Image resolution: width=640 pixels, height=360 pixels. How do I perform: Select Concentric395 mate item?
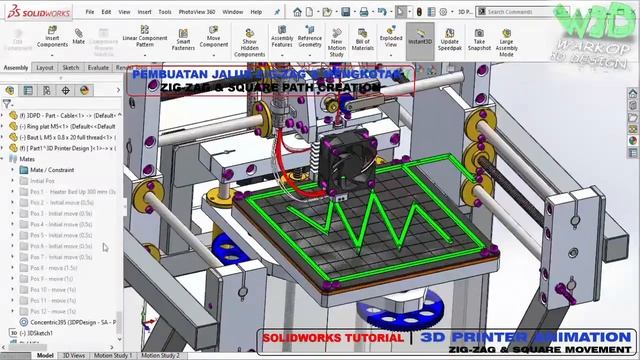(x=68, y=322)
